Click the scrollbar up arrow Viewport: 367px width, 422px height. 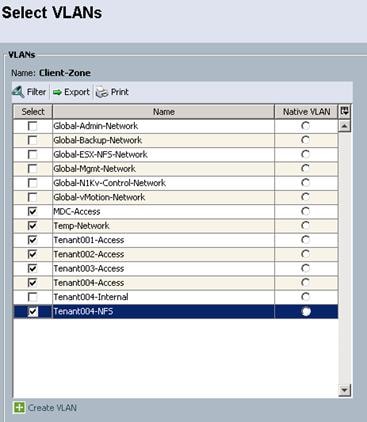click(344, 126)
